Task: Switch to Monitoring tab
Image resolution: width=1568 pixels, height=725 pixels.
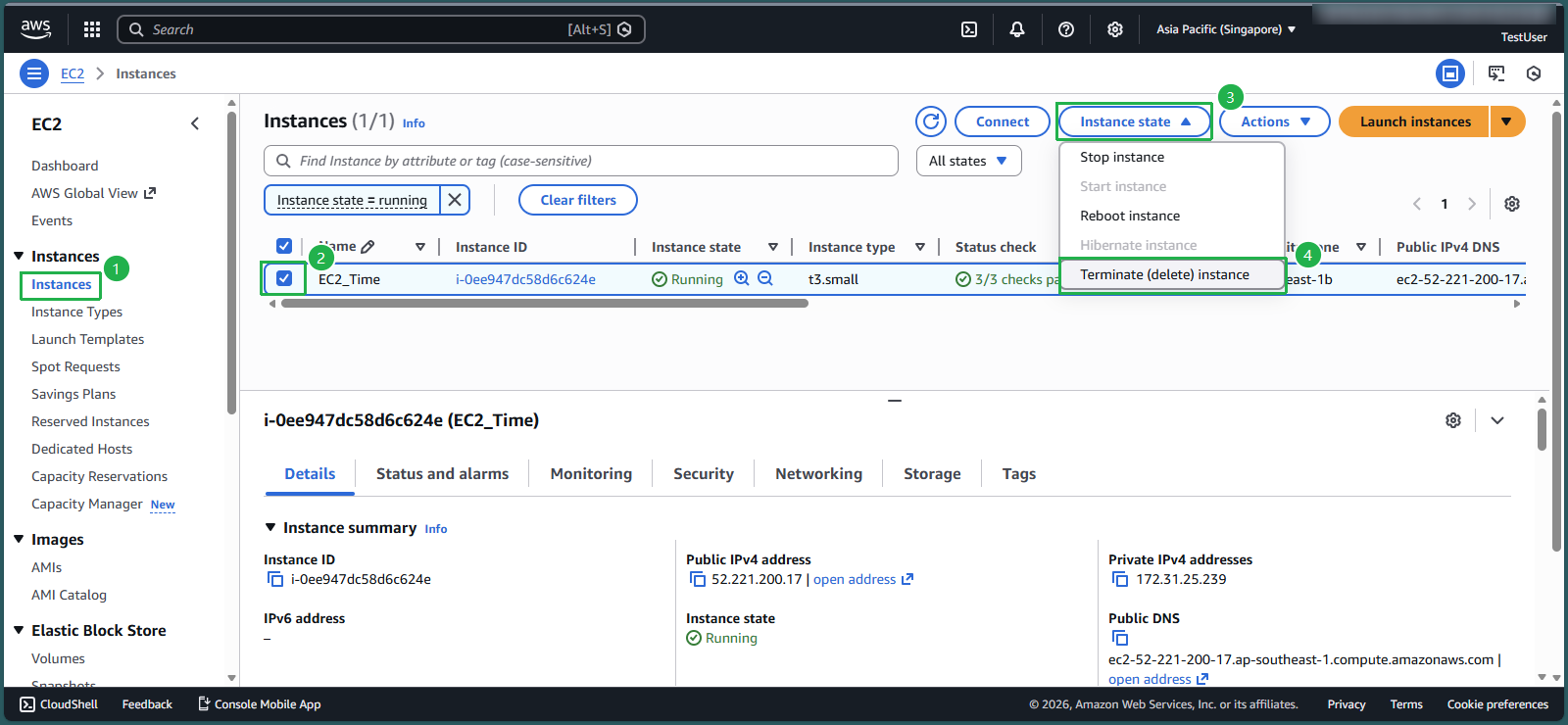Action: [591, 473]
